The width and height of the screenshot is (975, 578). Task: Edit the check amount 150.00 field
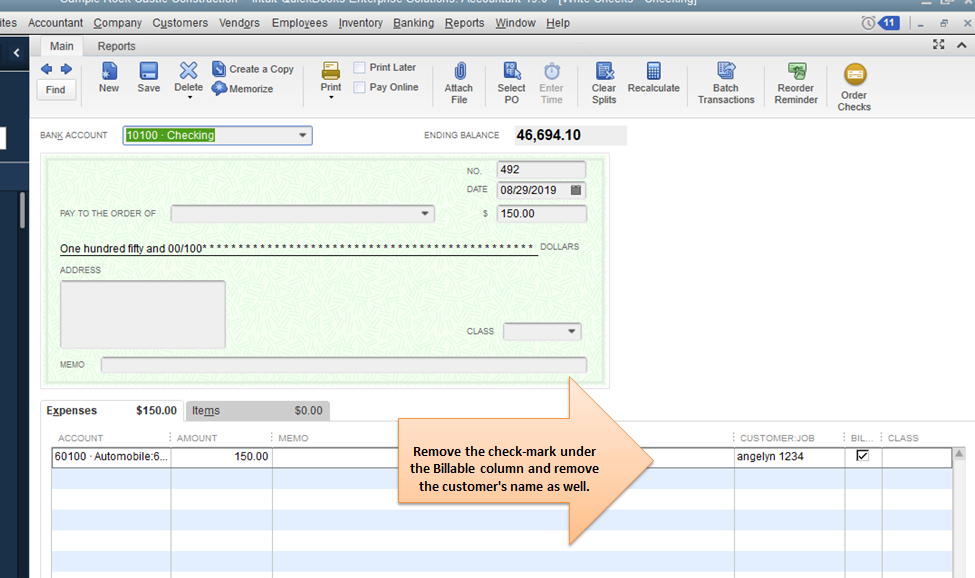tap(541, 214)
